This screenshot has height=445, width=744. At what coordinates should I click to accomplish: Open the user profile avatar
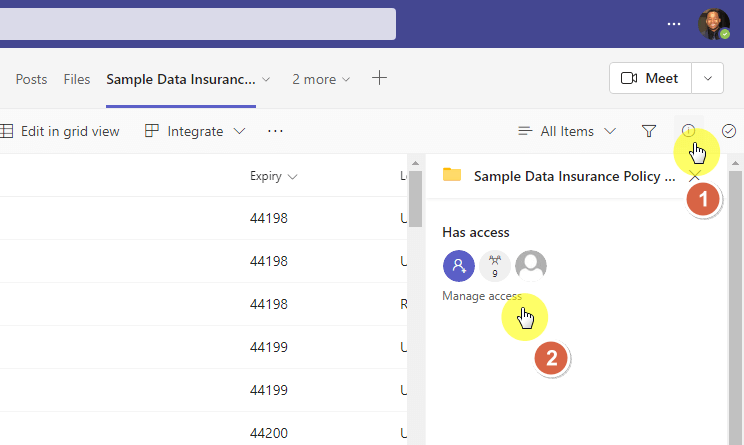coord(714,24)
